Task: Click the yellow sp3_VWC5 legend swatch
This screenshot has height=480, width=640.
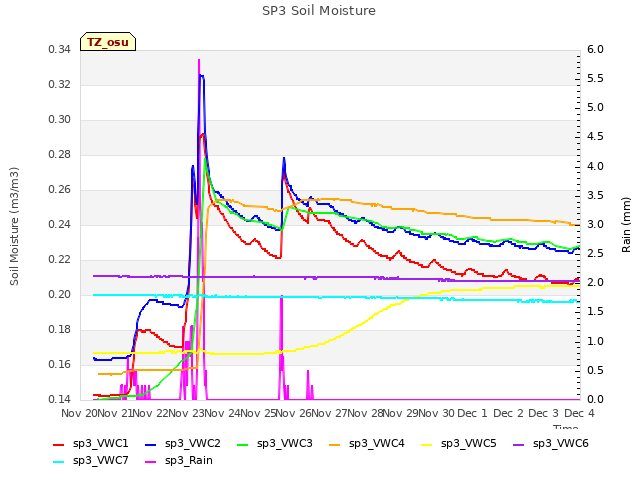Action: tap(427, 445)
